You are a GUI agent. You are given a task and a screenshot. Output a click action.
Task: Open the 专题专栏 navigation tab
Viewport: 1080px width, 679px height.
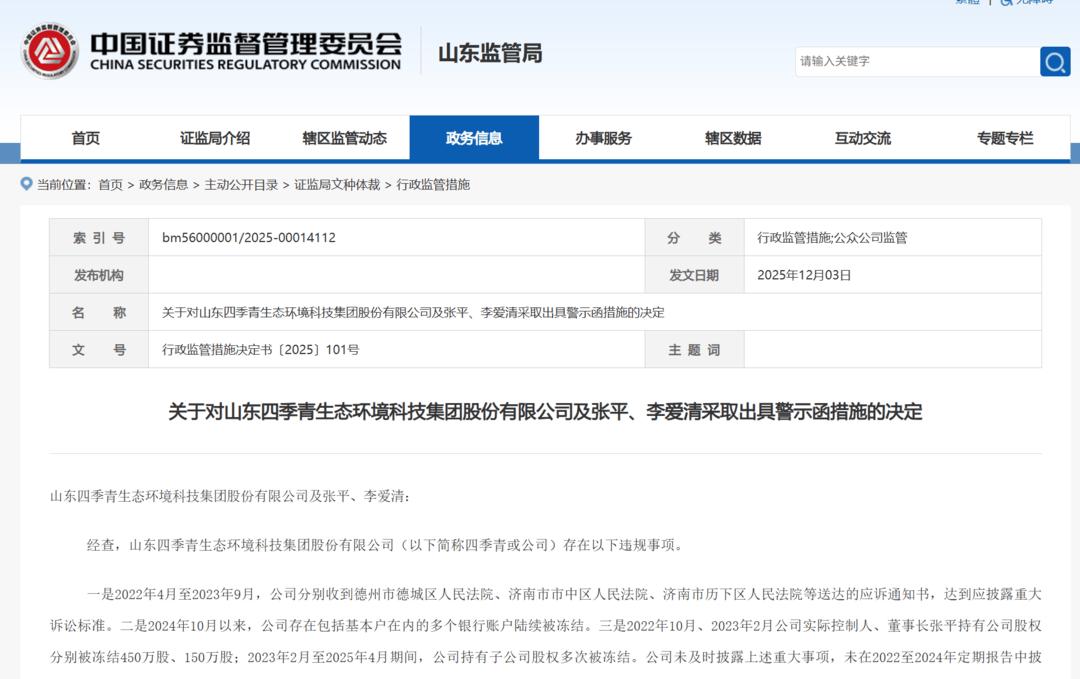[x=1005, y=139]
